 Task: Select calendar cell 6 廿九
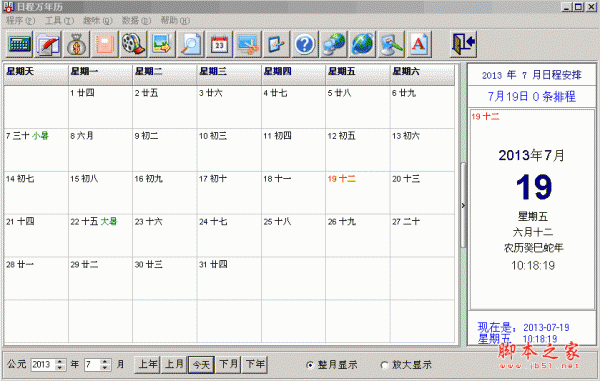[x=422, y=107]
